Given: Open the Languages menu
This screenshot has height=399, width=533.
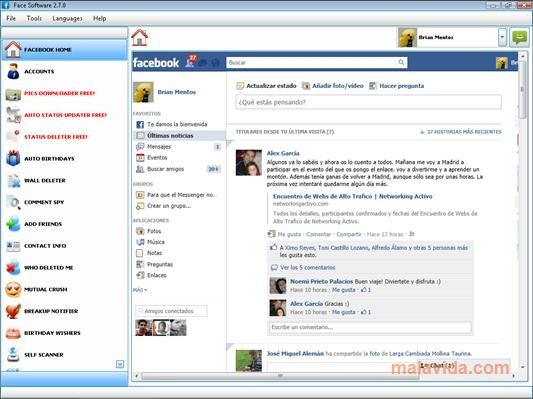Looking at the screenshot, I should [x=67, y=18].
